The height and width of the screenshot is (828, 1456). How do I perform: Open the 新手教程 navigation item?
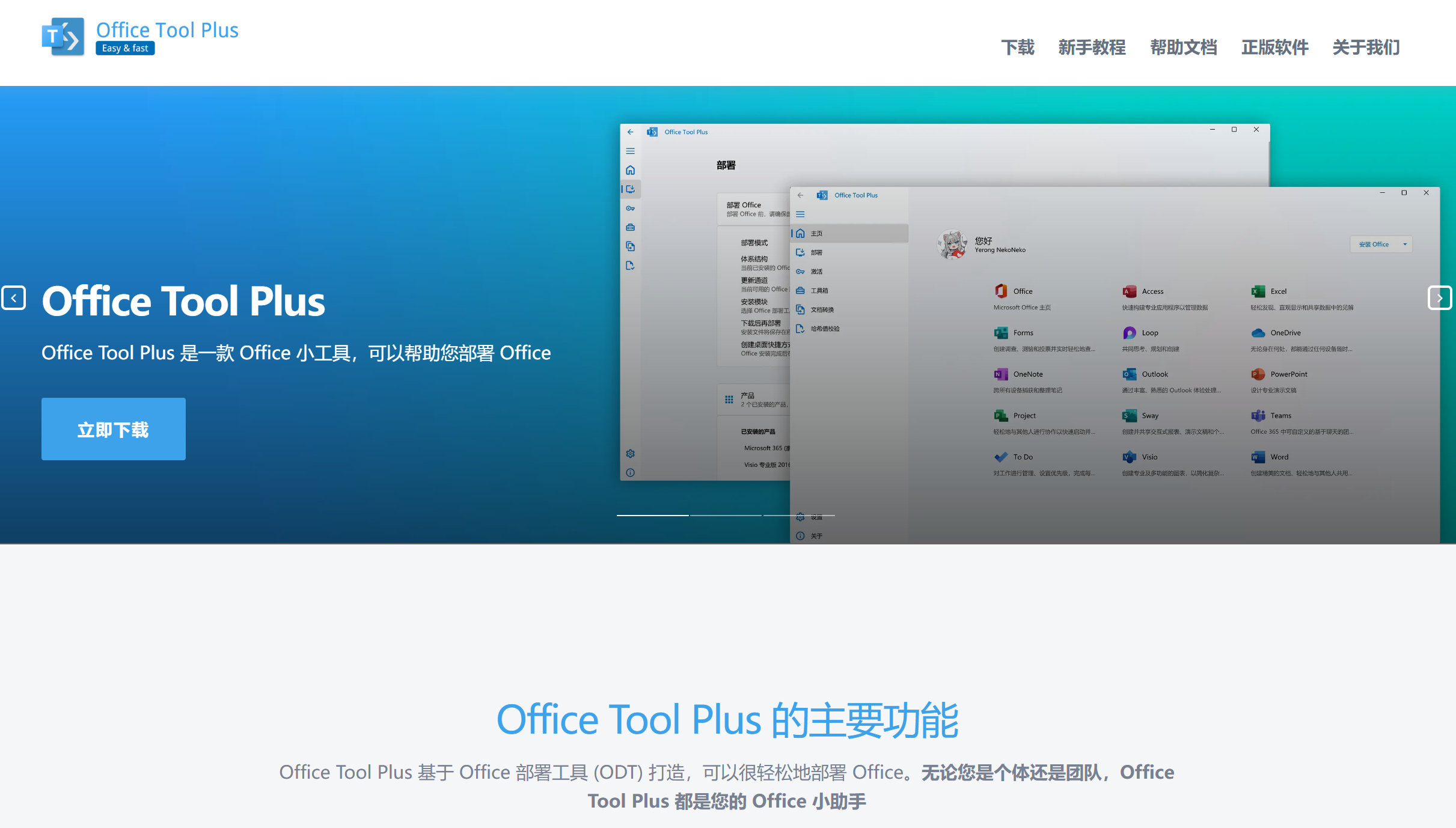(1092, 47)
